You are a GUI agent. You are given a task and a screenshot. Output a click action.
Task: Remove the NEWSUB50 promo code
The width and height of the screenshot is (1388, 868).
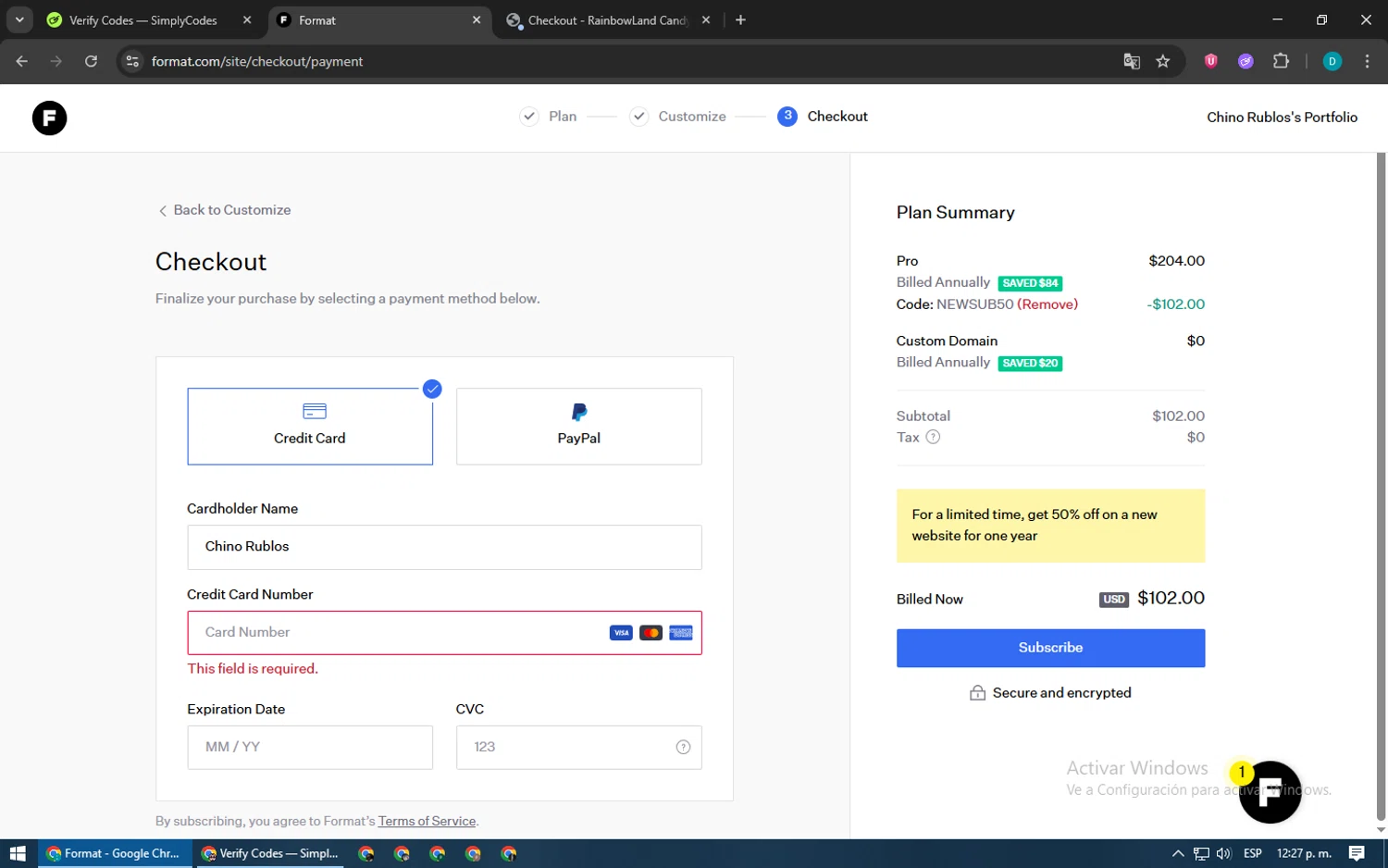click(x=1047, y=304)
